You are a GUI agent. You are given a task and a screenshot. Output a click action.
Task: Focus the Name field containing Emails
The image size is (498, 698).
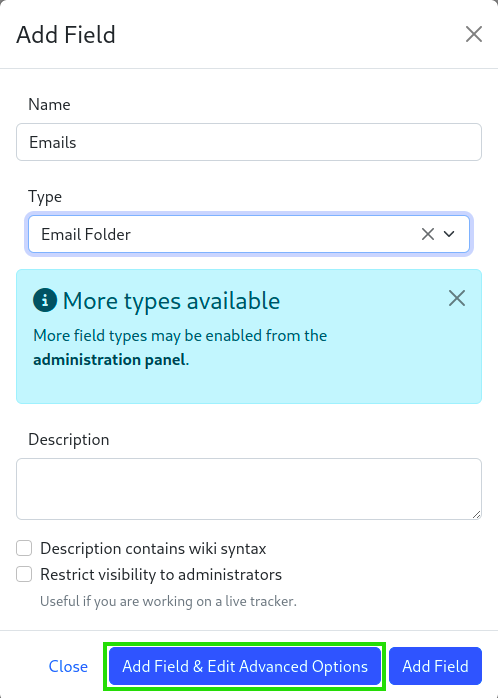[249, 142]
